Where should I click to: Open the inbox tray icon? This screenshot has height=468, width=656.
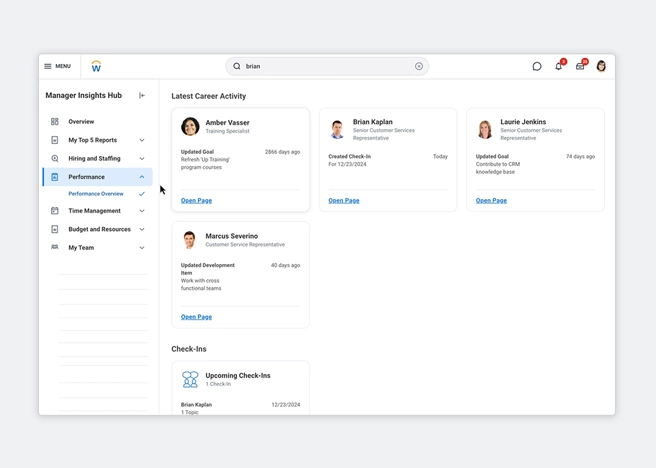[580, 66]
